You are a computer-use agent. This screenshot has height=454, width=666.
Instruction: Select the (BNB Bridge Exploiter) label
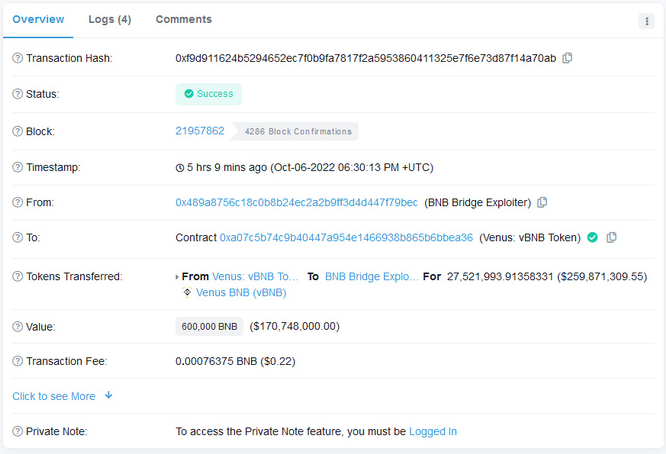point(478,203)
